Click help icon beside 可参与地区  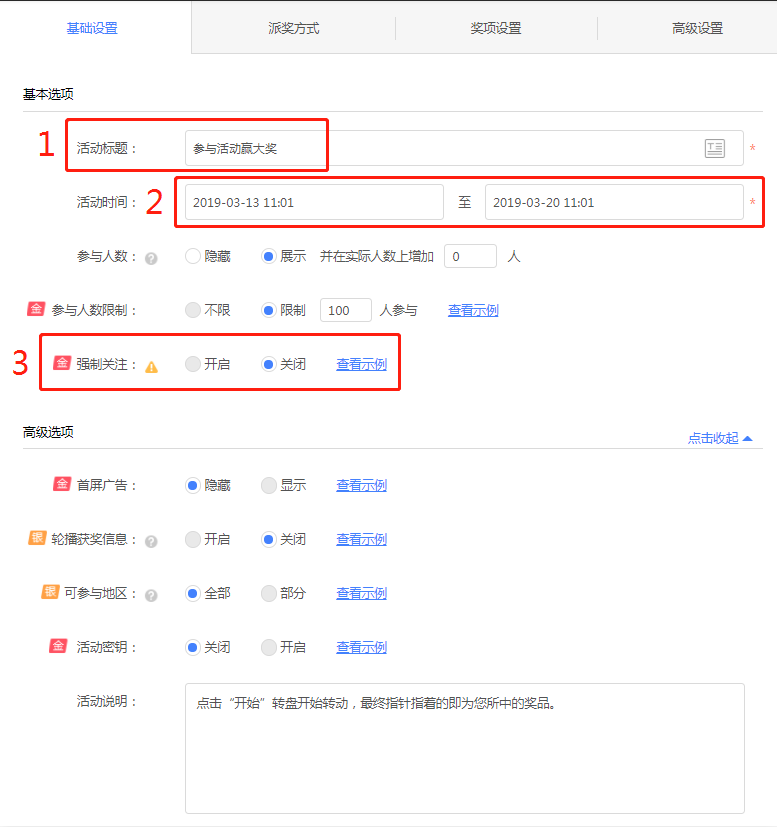(151, 595)
